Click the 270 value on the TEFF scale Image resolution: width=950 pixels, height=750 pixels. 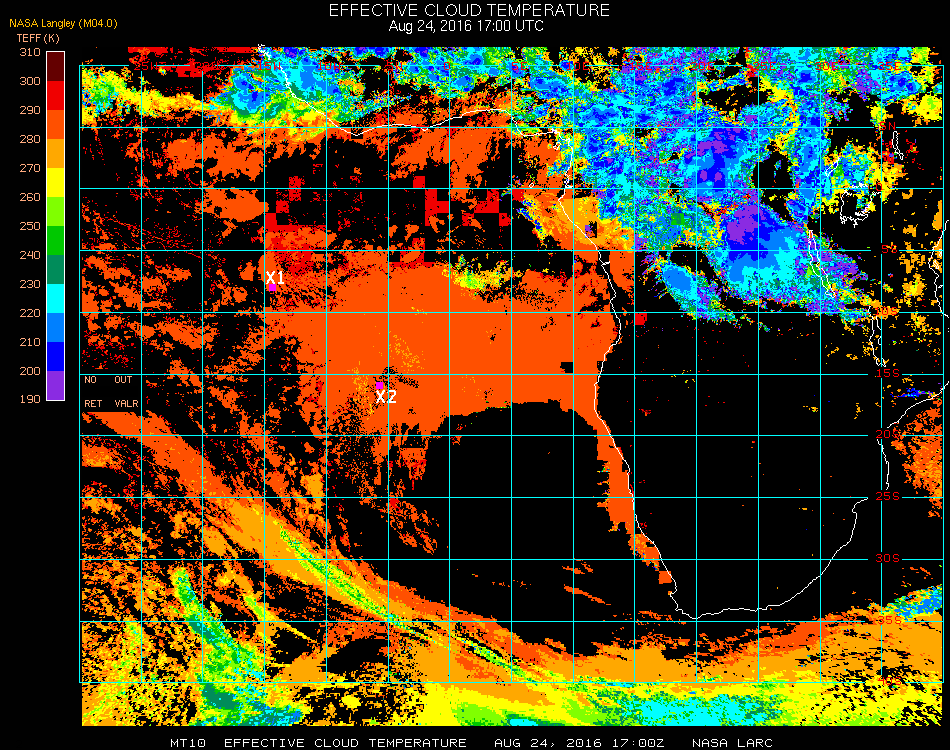coord(30,168)
